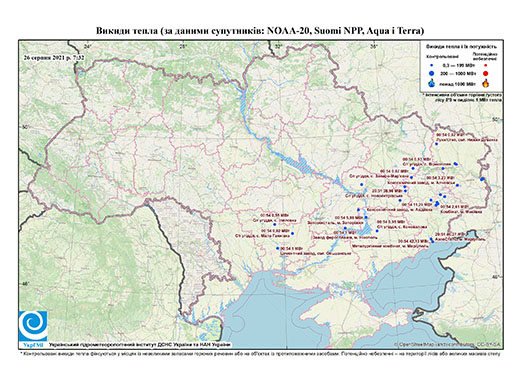Click the map title about heat emissions
The width and height of the screenshot is (520, 368).
260,31
